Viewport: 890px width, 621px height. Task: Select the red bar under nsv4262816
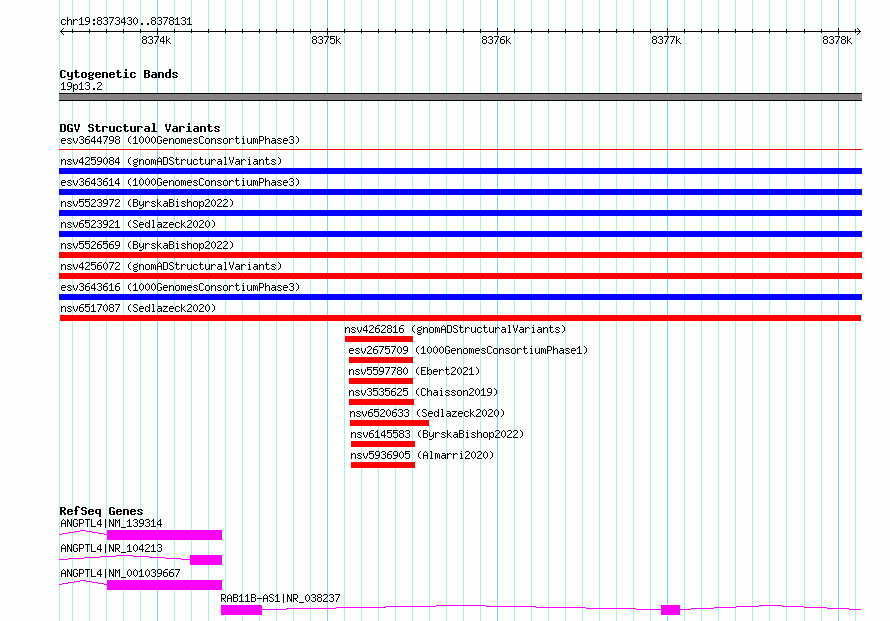(x=378, y=339)
